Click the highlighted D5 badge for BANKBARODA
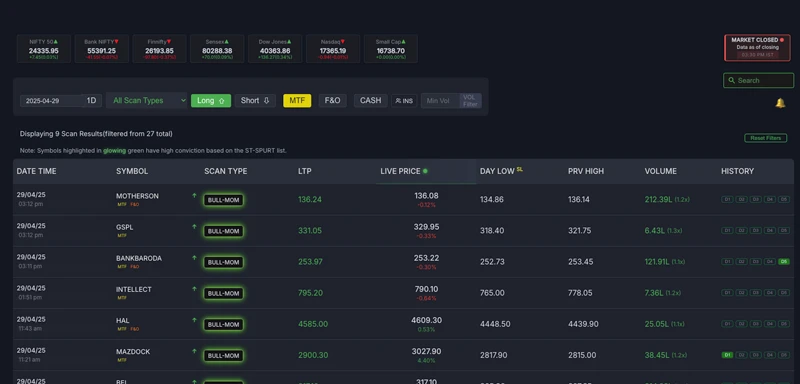The width and height of the screenshot is (800, 384). tap(784, 262)
